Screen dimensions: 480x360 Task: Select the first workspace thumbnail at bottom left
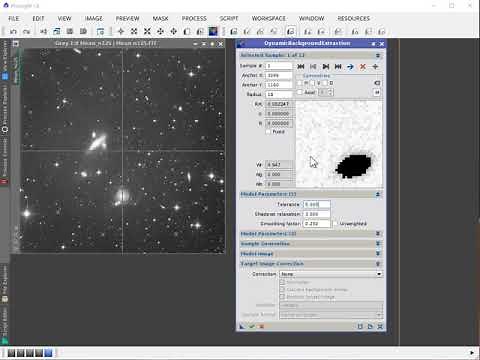coord(11,353)
